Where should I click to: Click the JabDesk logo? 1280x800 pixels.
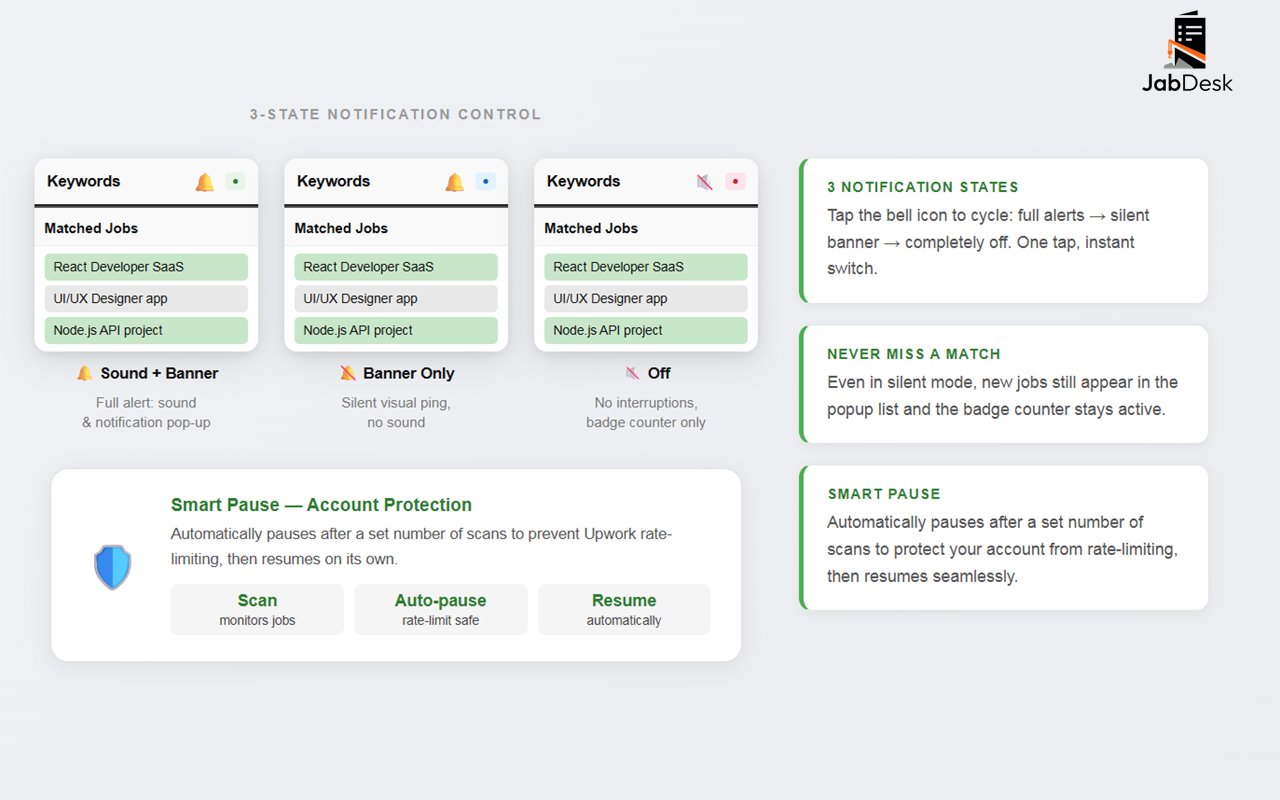(x=1187, y=53)
